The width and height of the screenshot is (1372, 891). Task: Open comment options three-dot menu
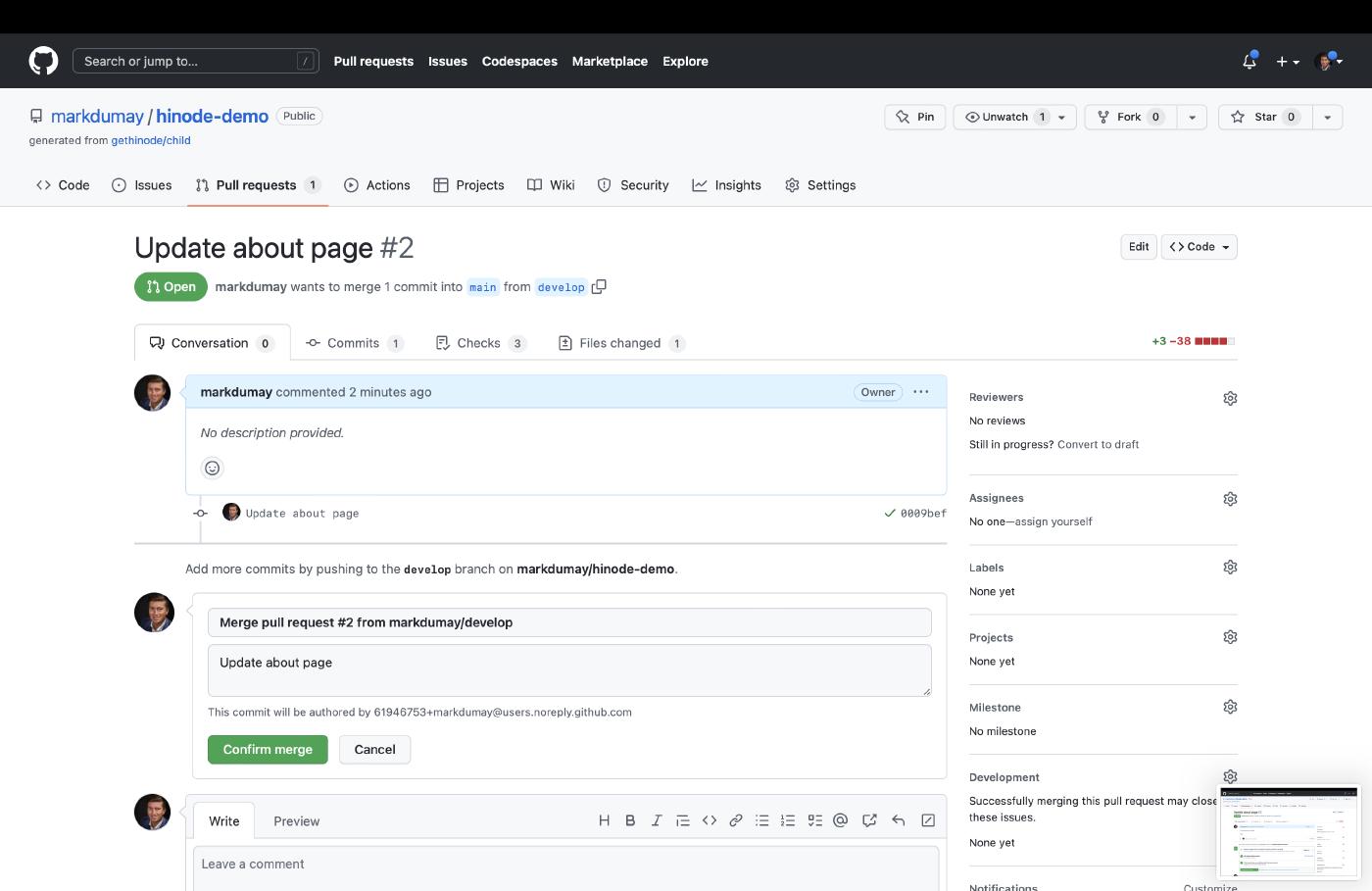click(921, 392)
